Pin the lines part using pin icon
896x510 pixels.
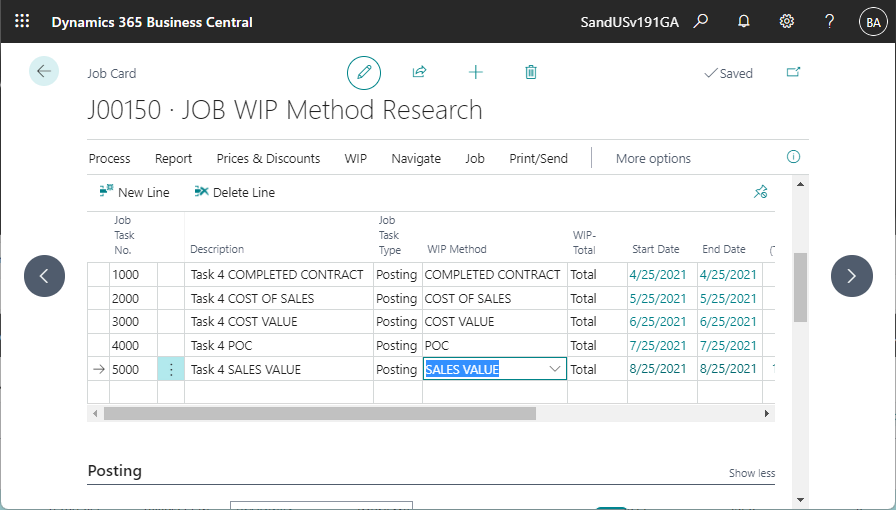coord(760,192)
